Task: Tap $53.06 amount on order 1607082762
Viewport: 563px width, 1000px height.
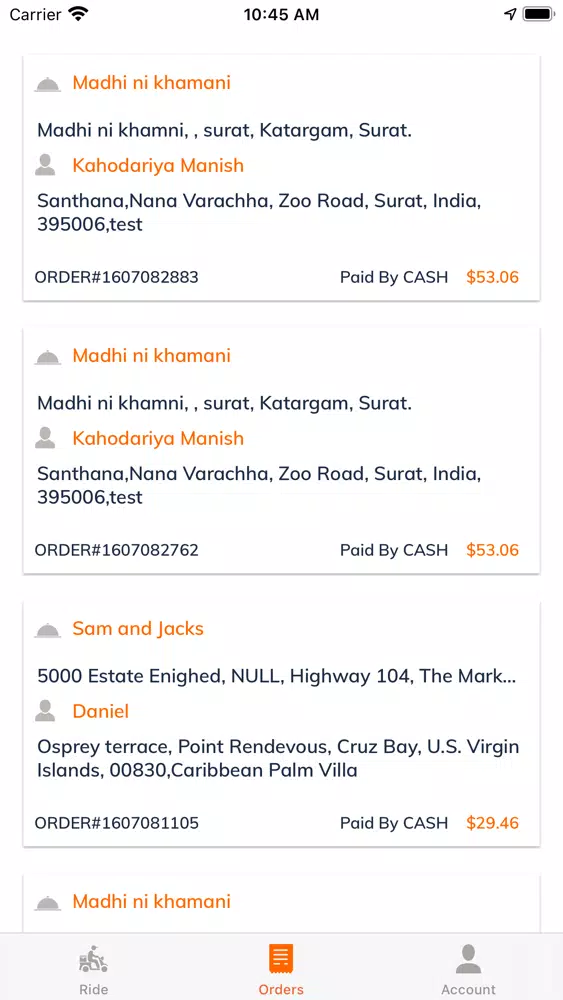Action: 492,550
